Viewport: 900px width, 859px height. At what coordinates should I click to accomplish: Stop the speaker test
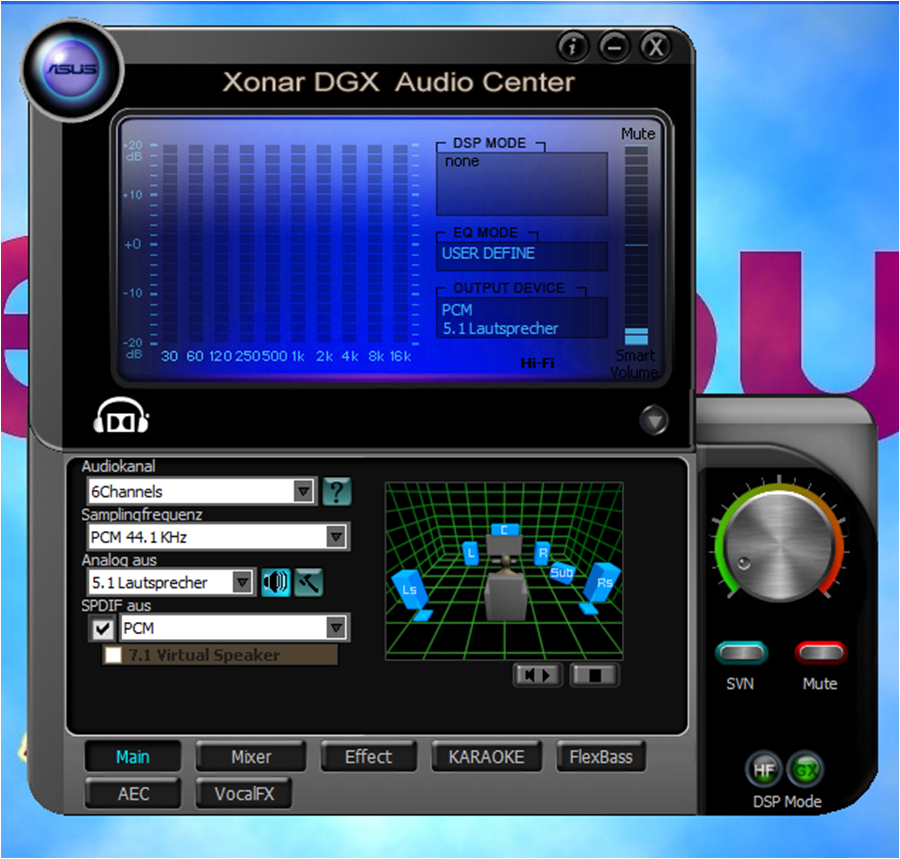coord(595,675)
